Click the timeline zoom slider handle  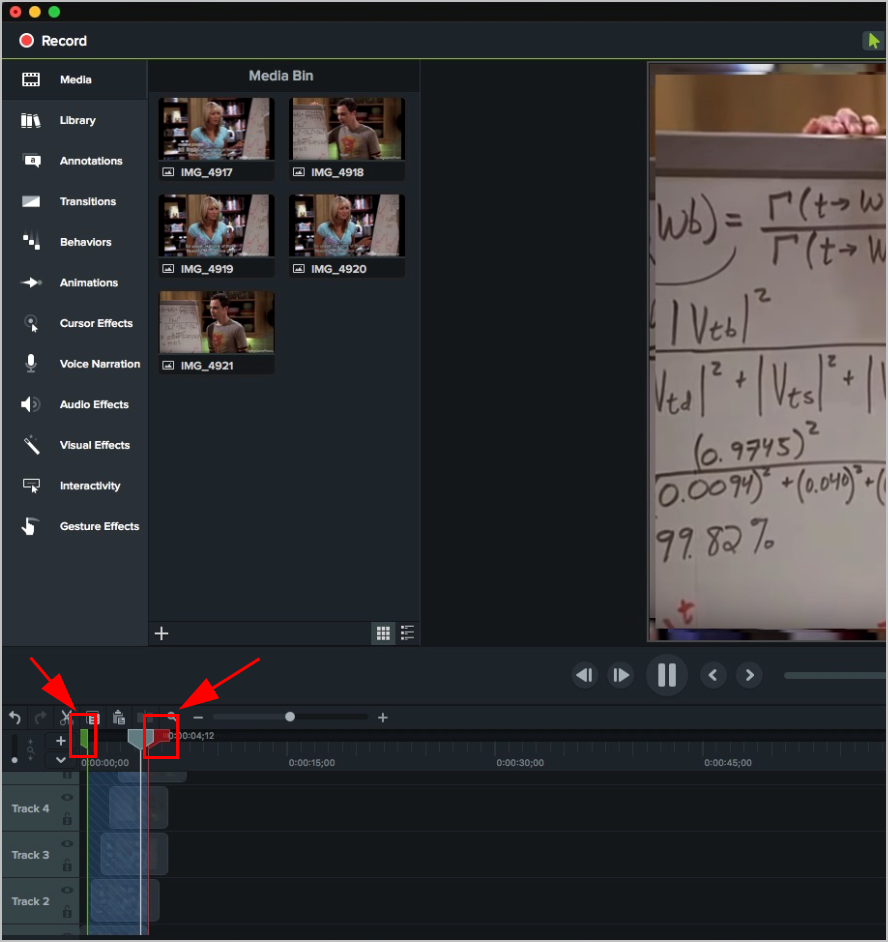(x=290, y=717)
